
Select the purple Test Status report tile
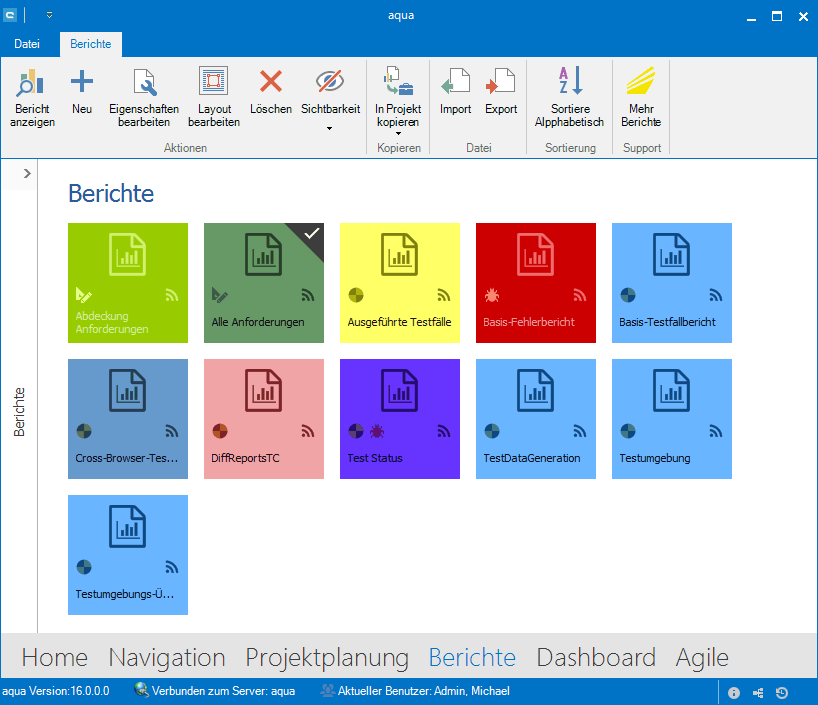399,418
